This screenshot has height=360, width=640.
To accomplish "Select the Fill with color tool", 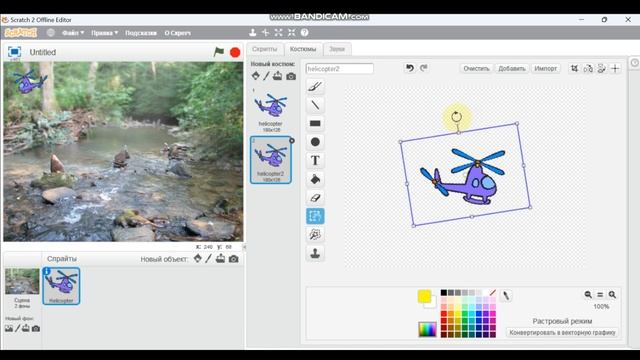I will pyautogui.click(x=315, y=179).
